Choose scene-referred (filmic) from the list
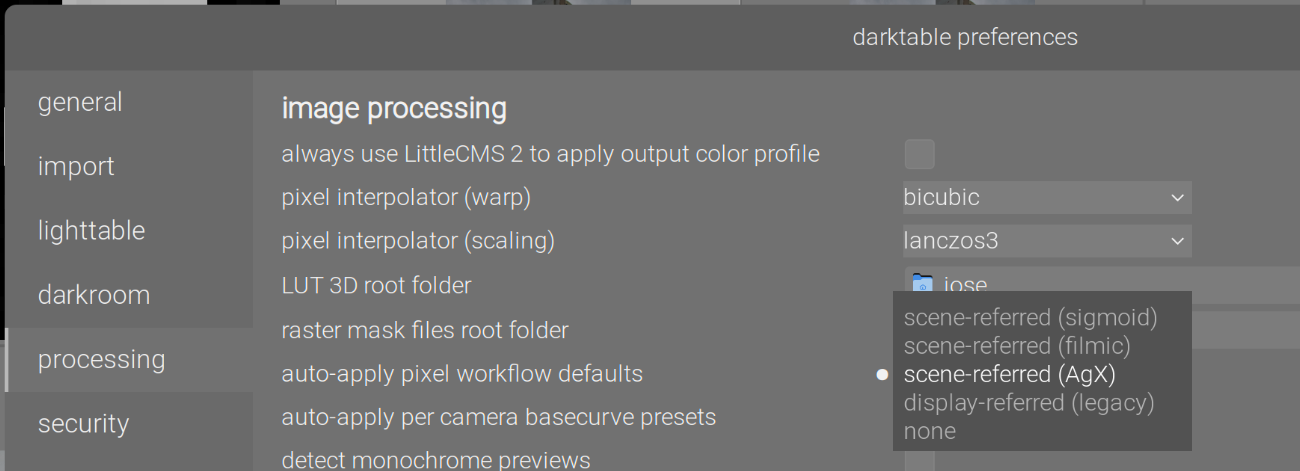This screenshot has height=471, width=1300. [1016, 346]
